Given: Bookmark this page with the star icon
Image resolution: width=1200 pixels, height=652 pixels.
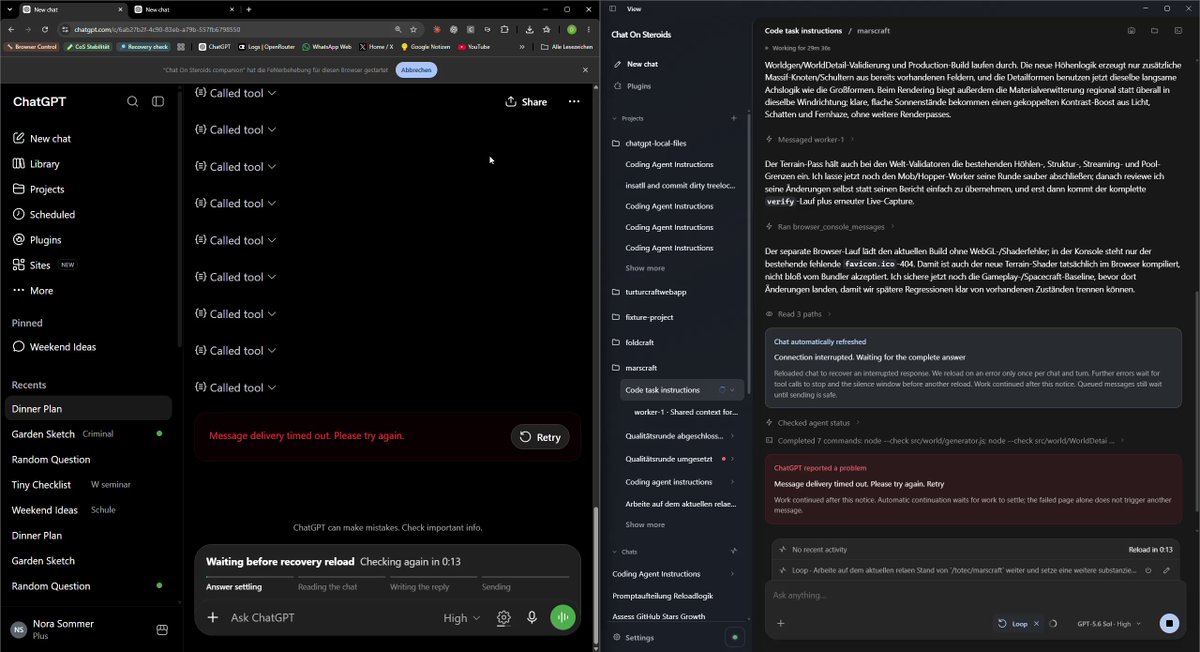Looking at the screenshot, I should tap(413, 30).
